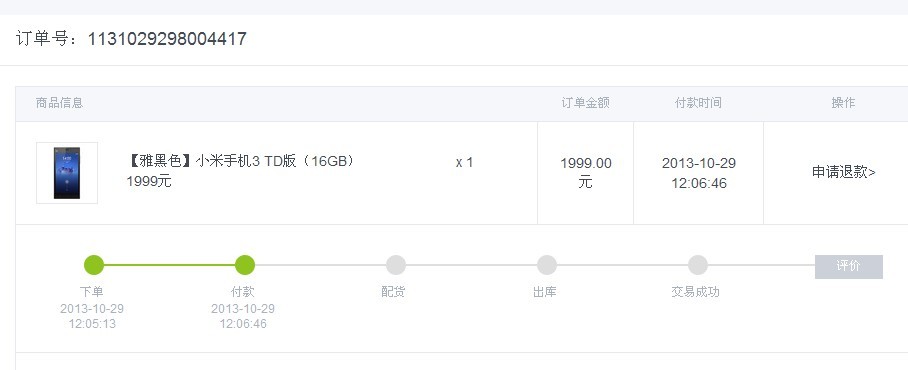The image size is (908, 370).
Task: Select the 付款 green progress circle
Action: [x=244, y=265]
